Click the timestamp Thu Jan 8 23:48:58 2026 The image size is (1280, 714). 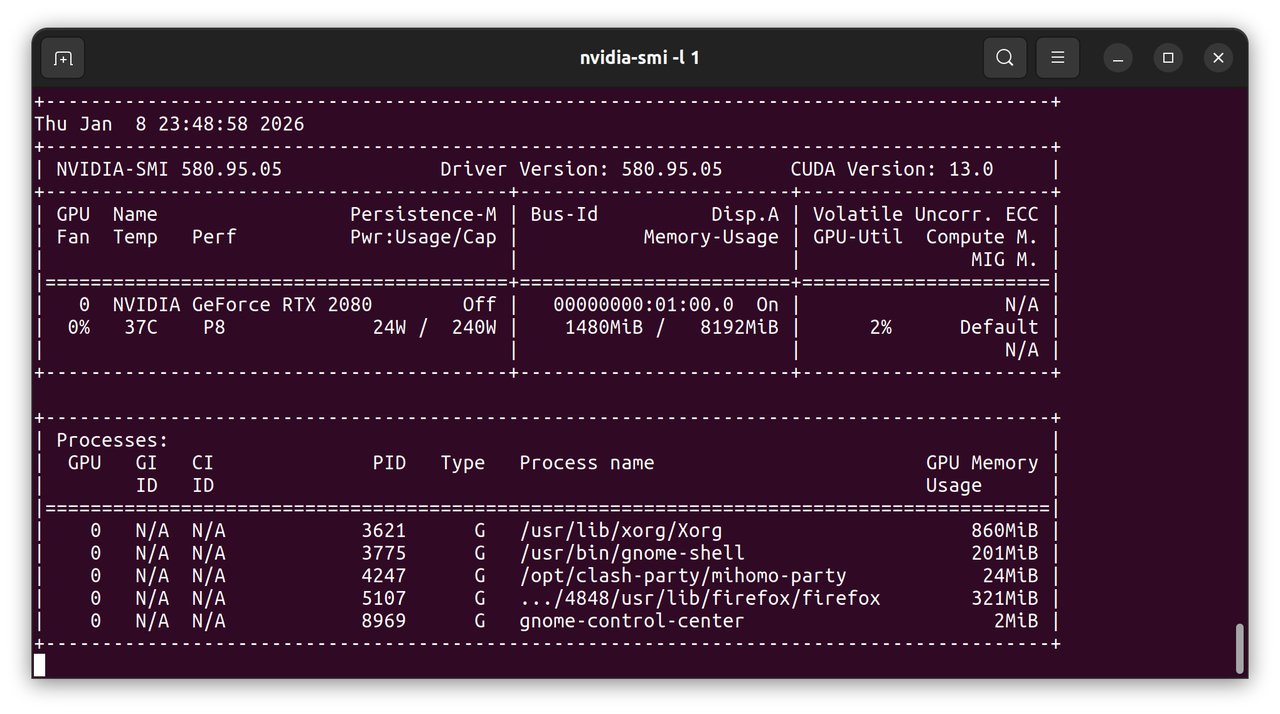[169, 124]
